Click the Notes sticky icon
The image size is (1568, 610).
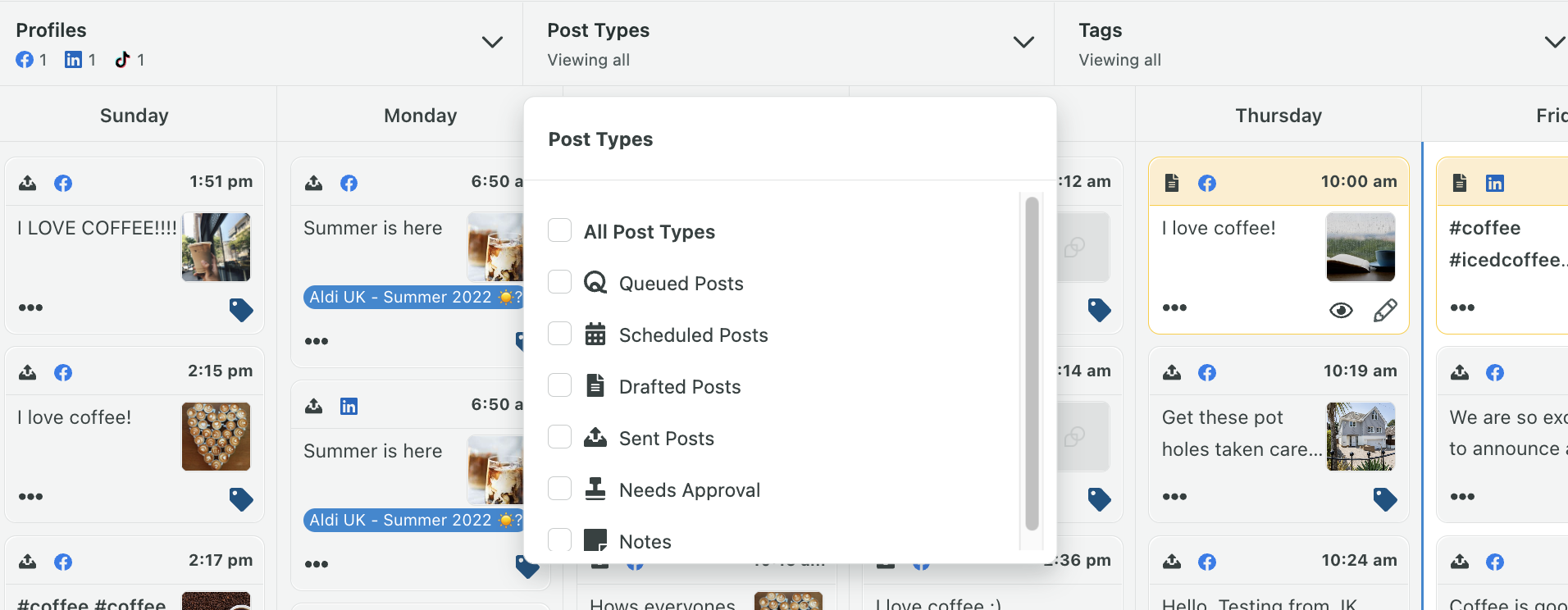[595, 540]
